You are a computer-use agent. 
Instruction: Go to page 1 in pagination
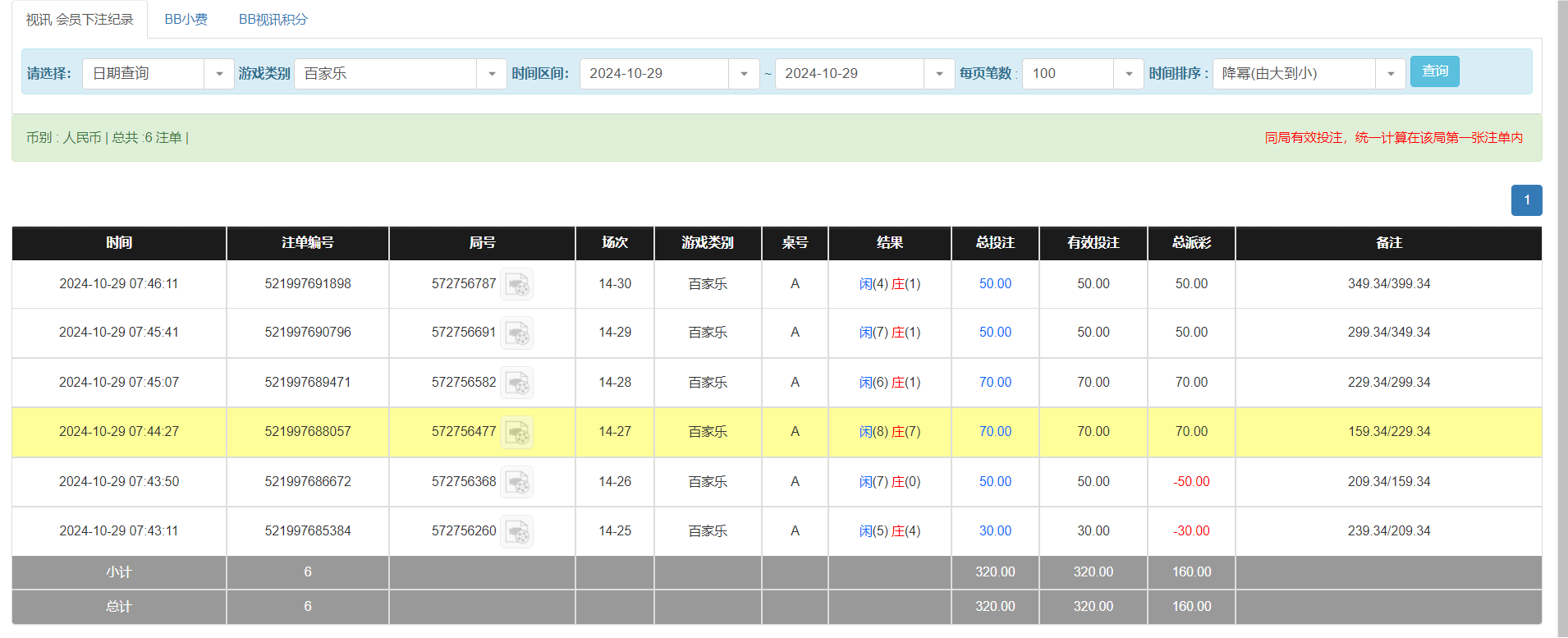(x=1526, y=200)
